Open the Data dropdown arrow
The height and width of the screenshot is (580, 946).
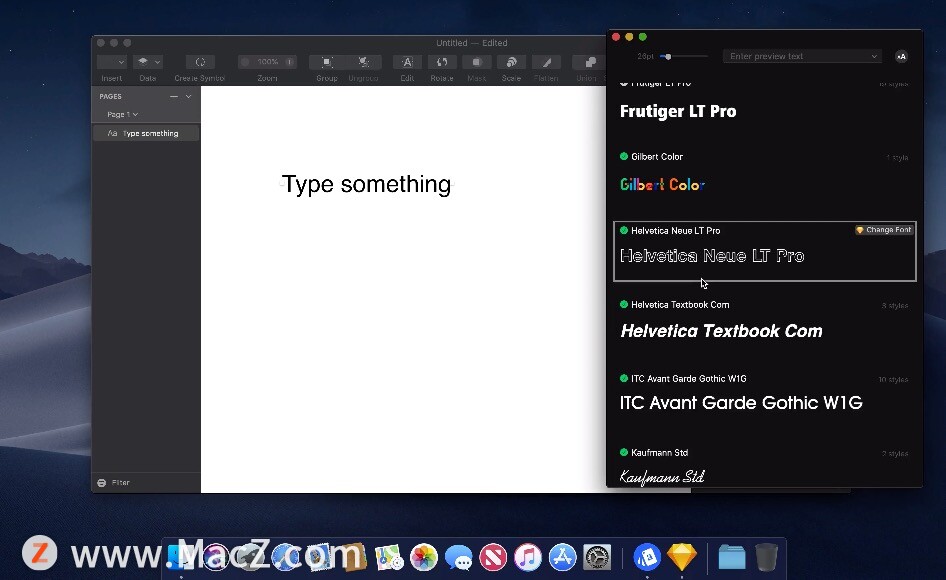click(157, 62)
